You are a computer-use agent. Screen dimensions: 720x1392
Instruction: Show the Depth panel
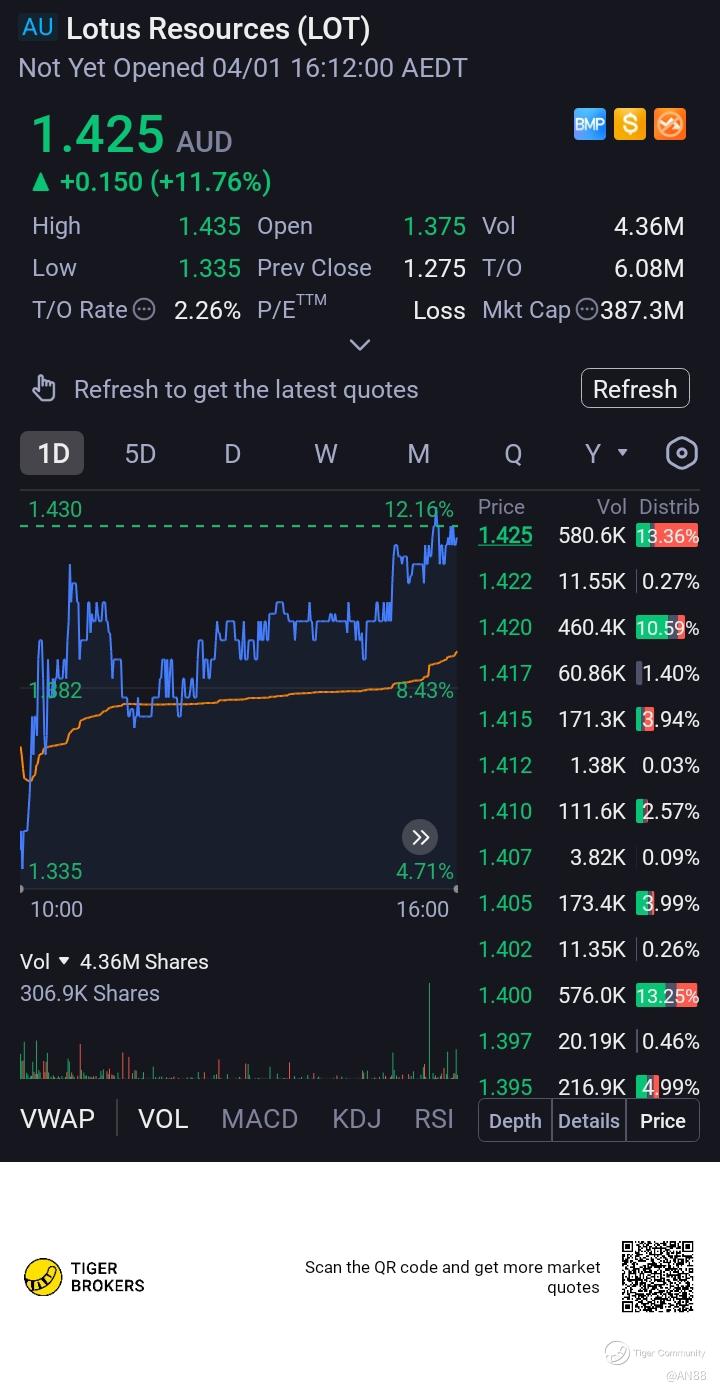coord(515,1121)
